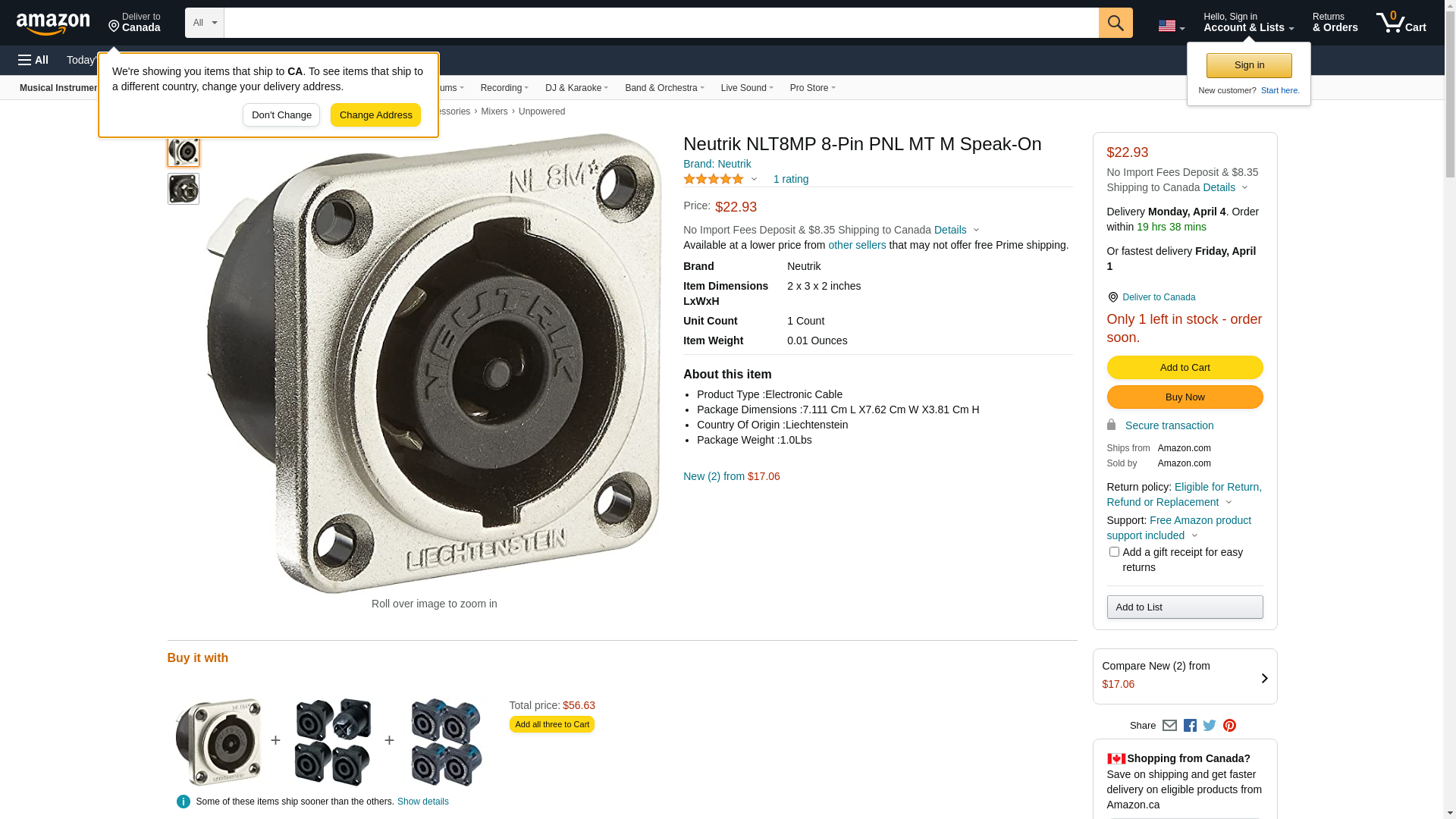
Task: Select the second product thumbnail
Action: coord(184,189)
